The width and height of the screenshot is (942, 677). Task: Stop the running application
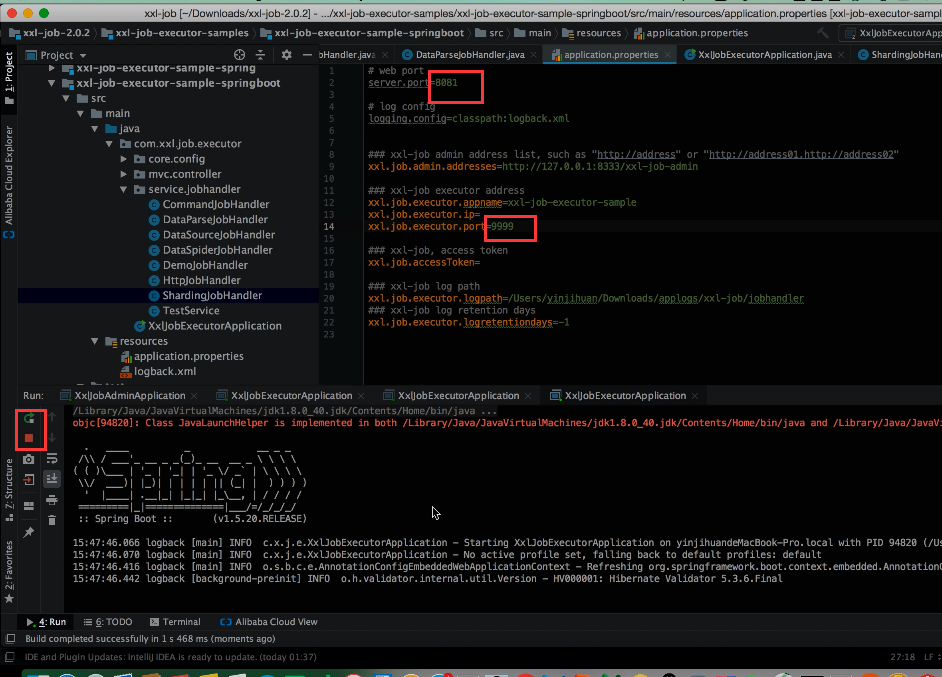(29, 439)
